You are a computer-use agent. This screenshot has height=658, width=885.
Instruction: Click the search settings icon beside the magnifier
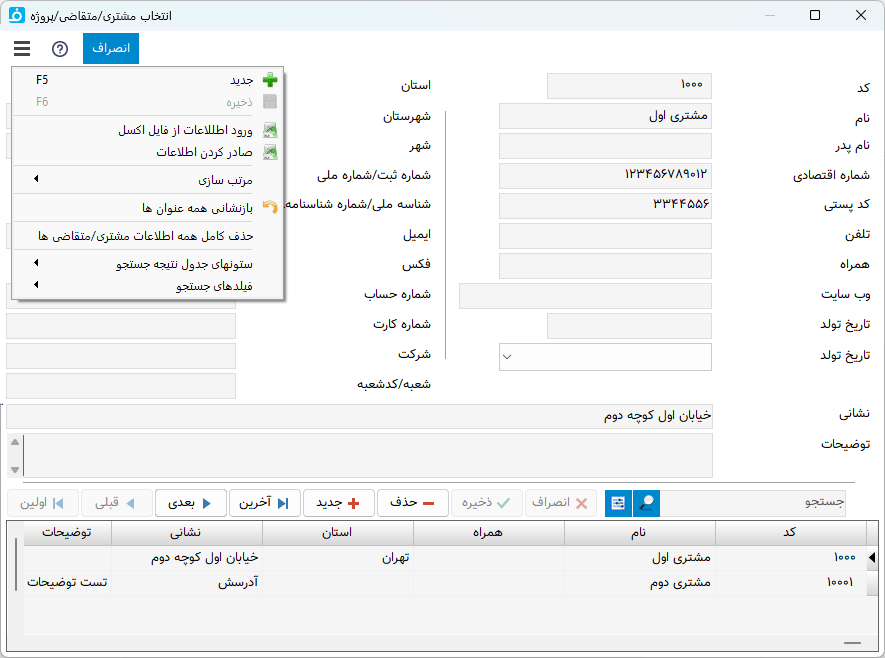617,503
